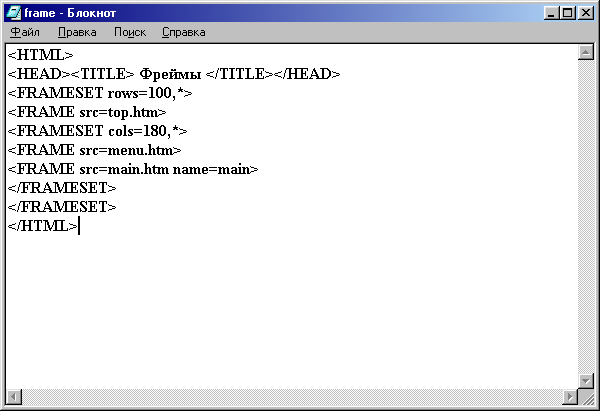Click the <FRAMESET cols=180,*> line
600x411 pixels.
coord(98,131)
